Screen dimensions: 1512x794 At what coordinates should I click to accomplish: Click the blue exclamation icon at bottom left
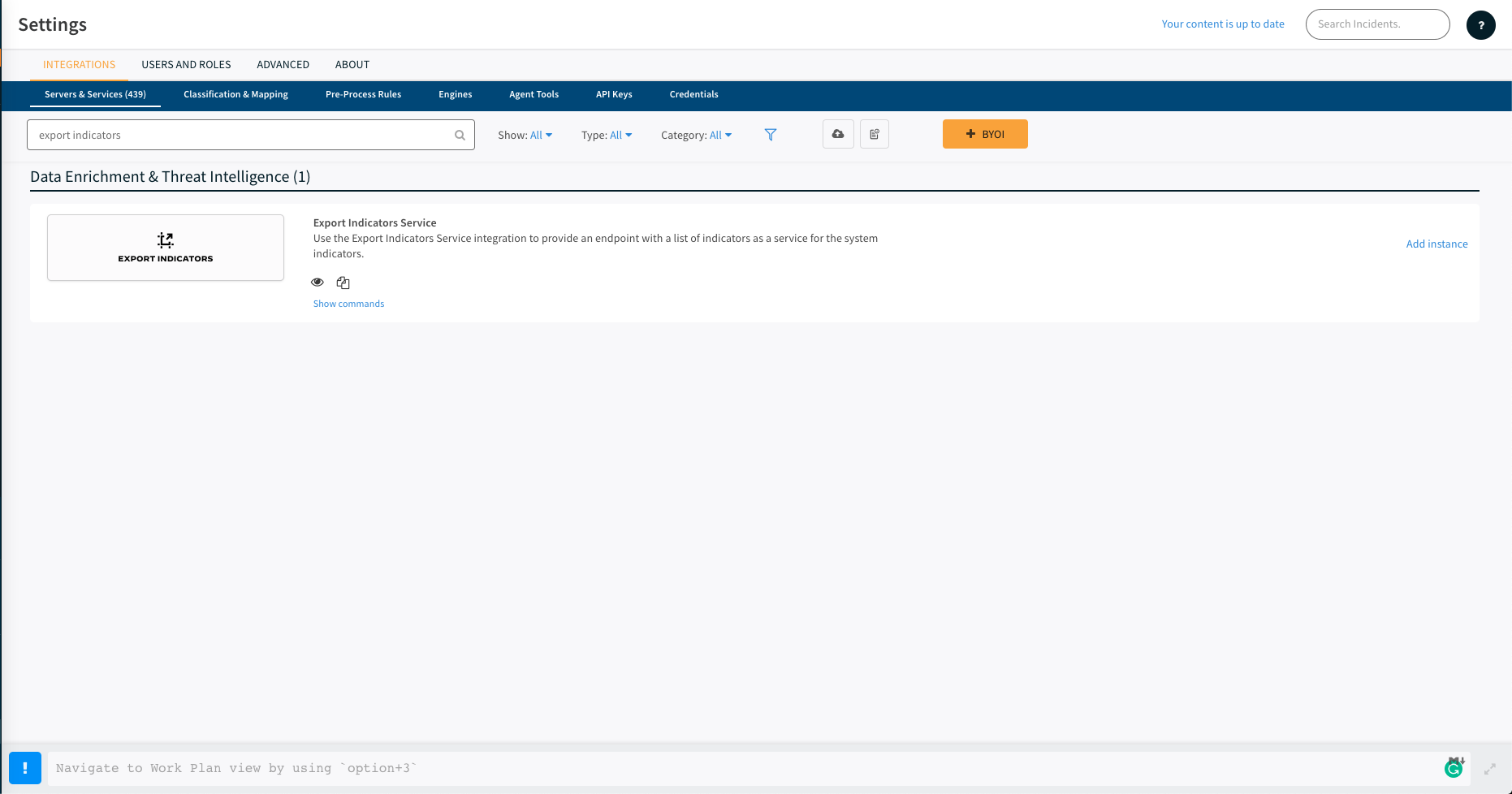click(x=25, y=768)
